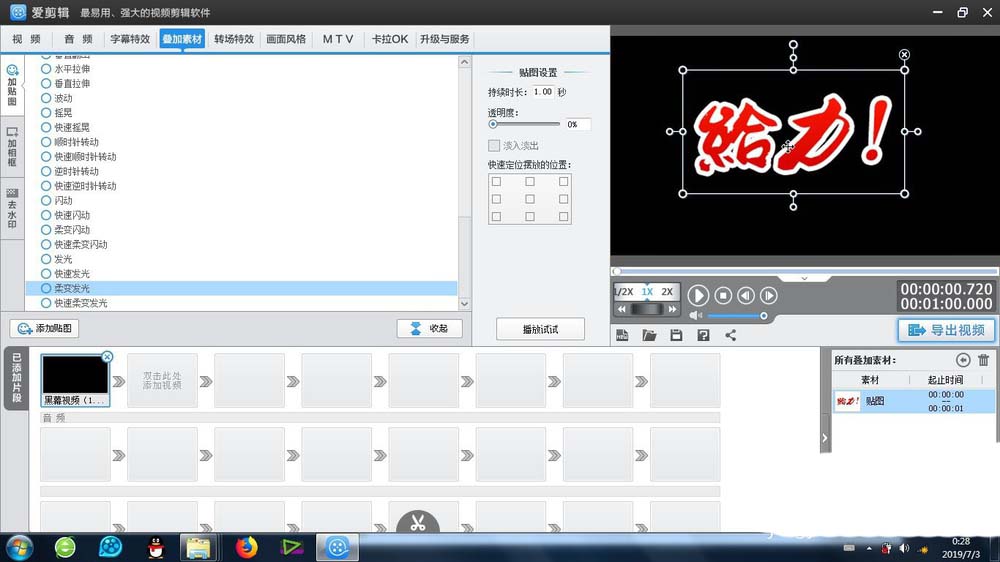Image resolution: width=1000 pixels, height=562 pixels.
Task: Choose the top-left quick position box
Action: [x=496, y=182]
